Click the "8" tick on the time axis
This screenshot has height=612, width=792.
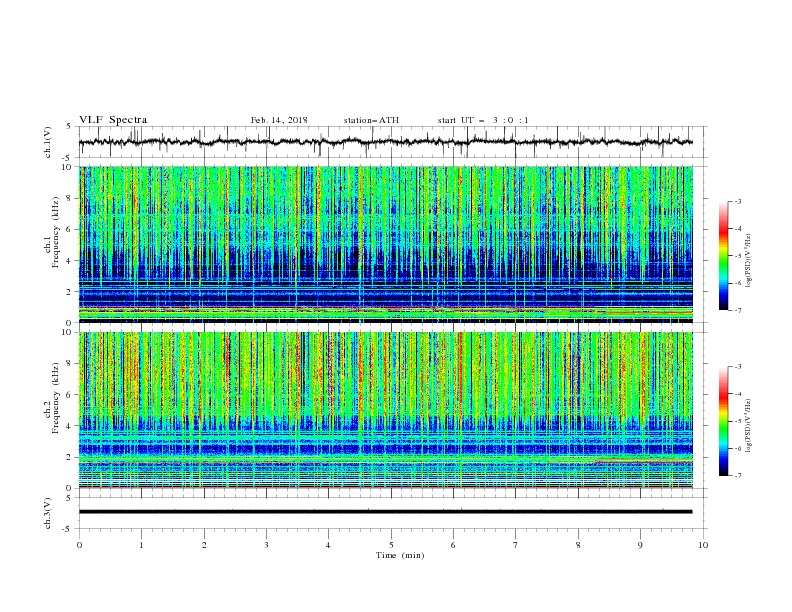578,545
